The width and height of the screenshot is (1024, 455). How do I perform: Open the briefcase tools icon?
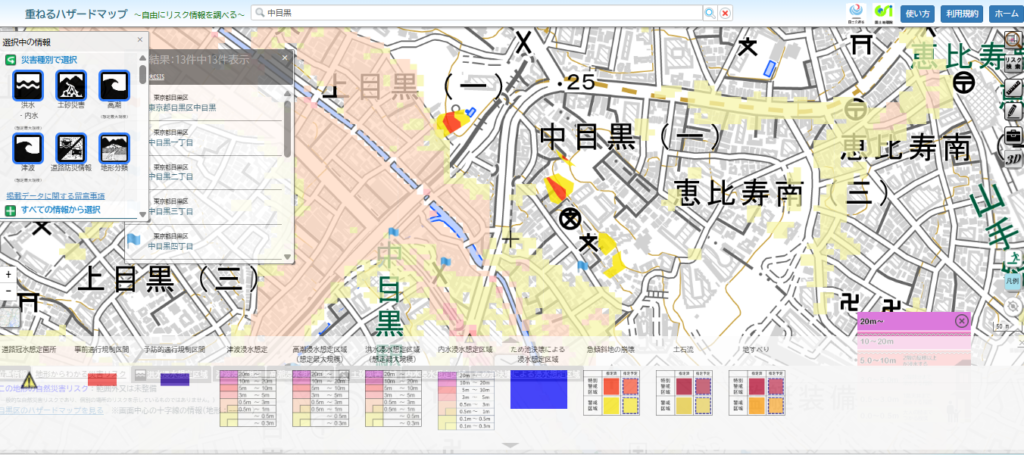[1013, 134]
